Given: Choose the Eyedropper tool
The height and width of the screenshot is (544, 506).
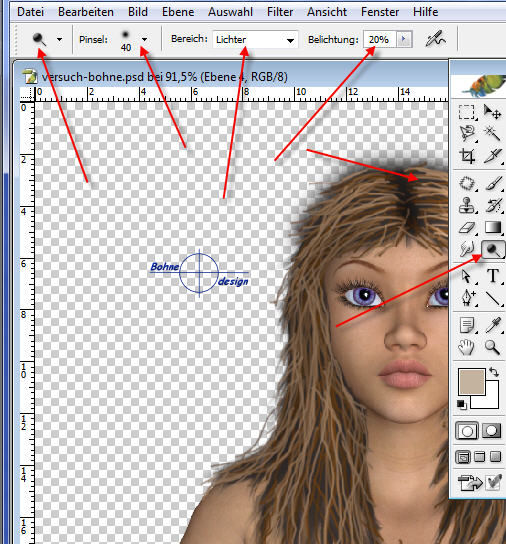Looking at the screenshot, I should pyautogui.click(x=493, y=325).
